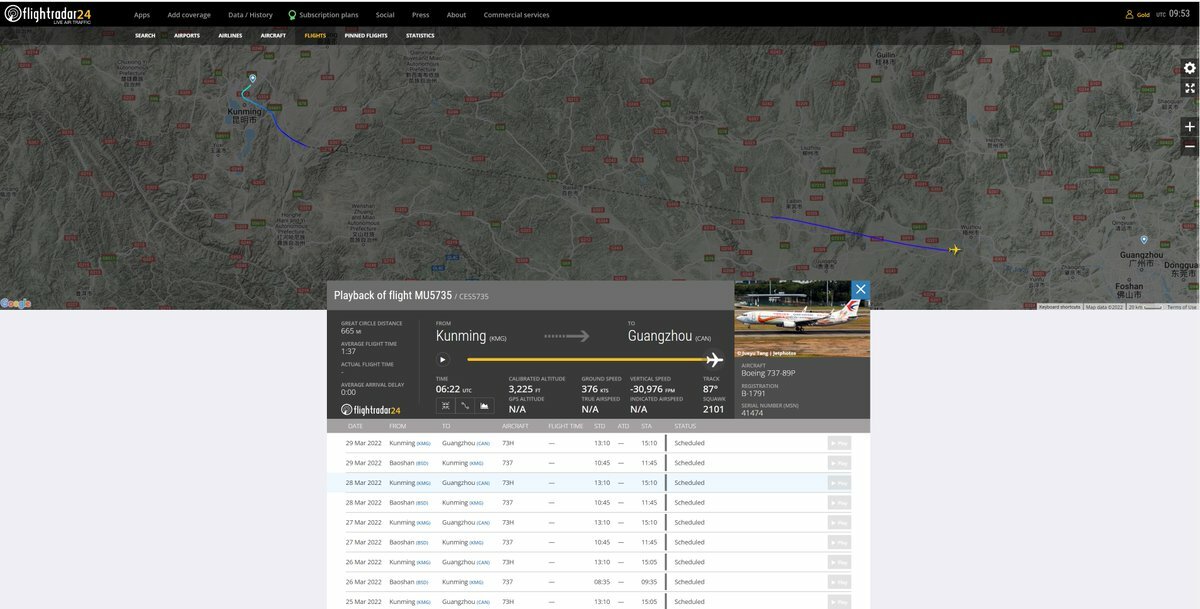Show the altitude/speed graph button
Viewport: 1200px width, 609px height.
(x=485, y=405)
